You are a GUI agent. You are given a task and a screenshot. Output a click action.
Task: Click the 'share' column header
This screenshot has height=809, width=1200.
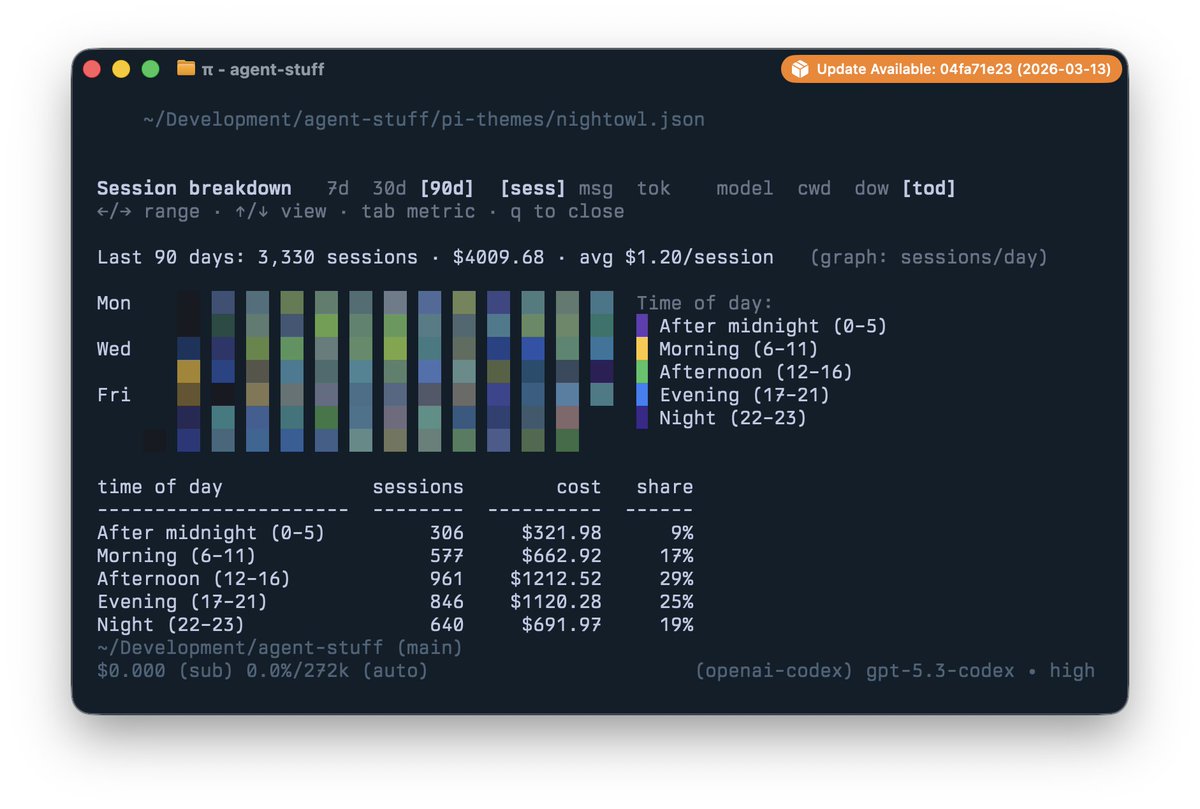pos(665,487)
